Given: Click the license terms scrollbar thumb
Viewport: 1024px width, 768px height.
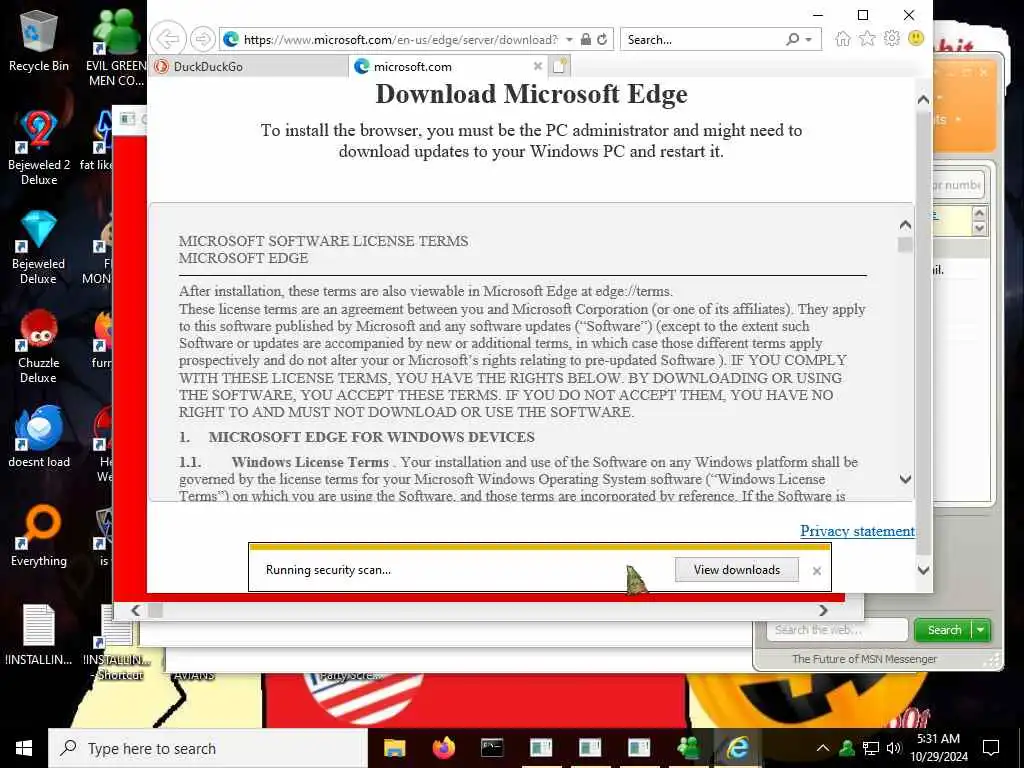Looking at the screenshot, I should (x=905, y=245).
